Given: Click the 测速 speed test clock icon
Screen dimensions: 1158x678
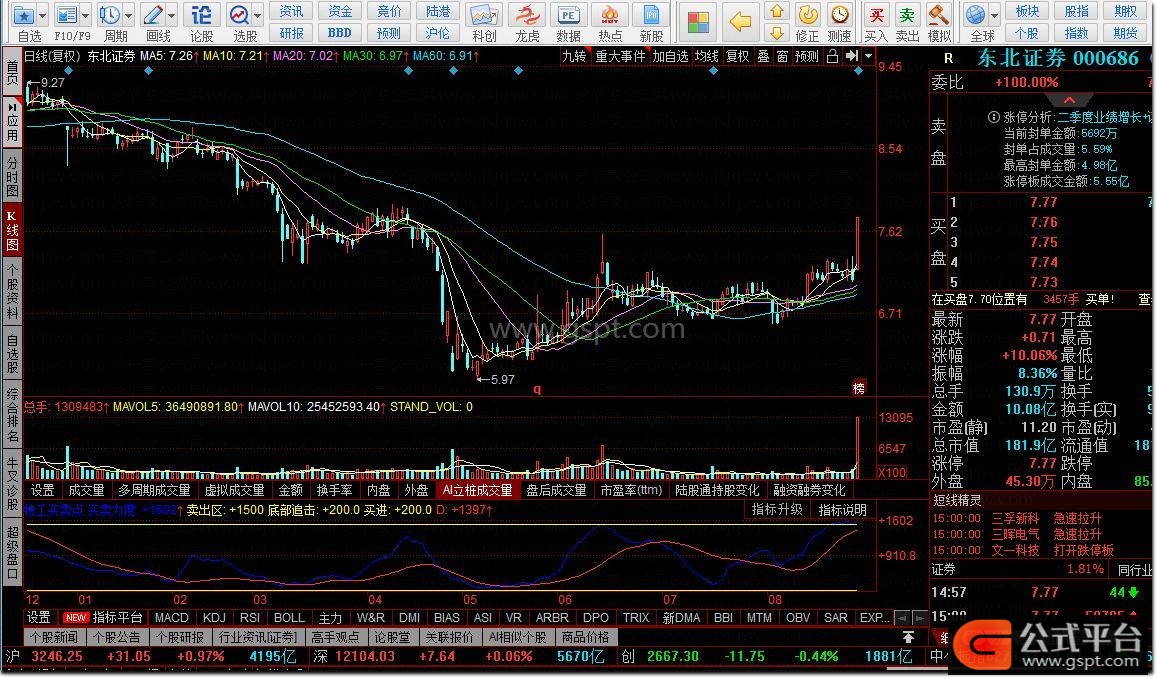Looking at the screenshot, I should pyautogui.click(x=840, y=15).
